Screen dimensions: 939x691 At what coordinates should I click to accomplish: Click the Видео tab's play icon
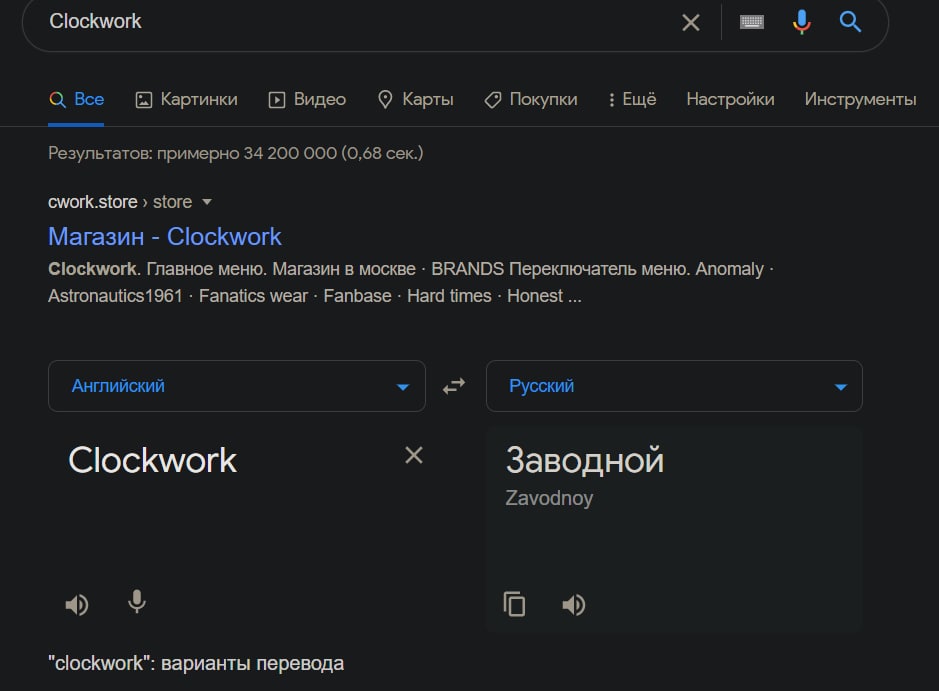[x=276, y=100]
